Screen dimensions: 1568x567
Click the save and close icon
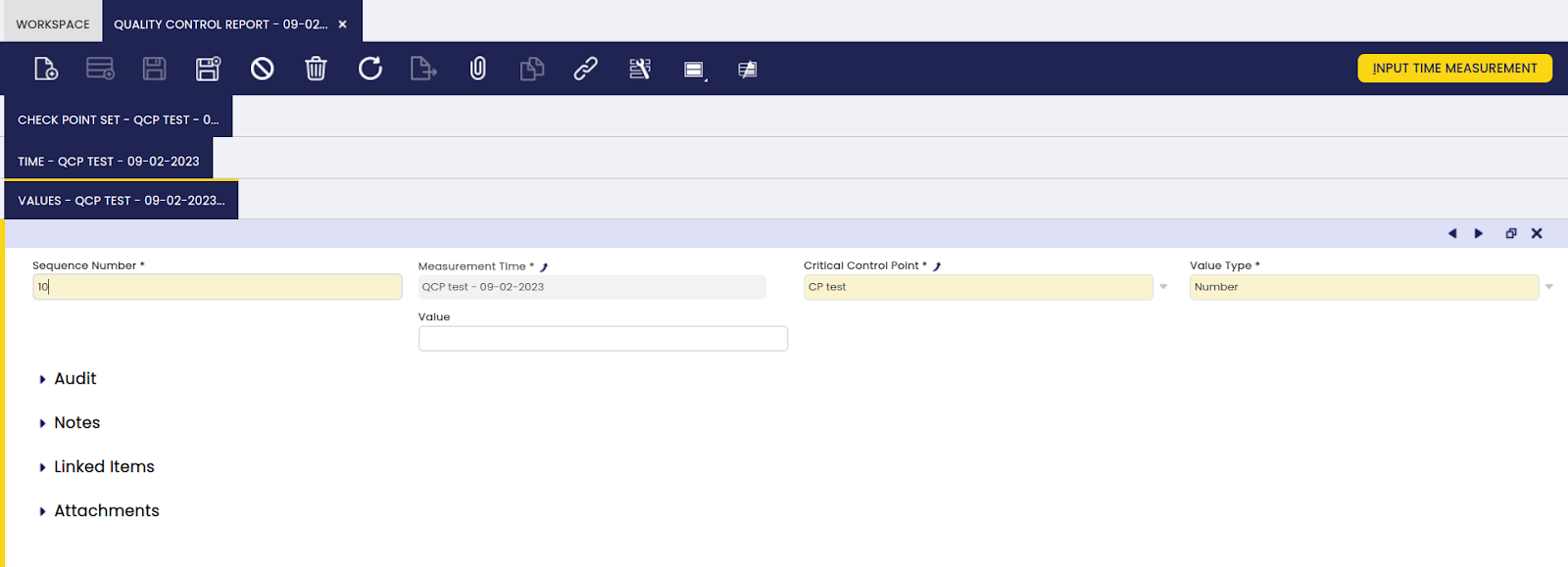(208, 69)
